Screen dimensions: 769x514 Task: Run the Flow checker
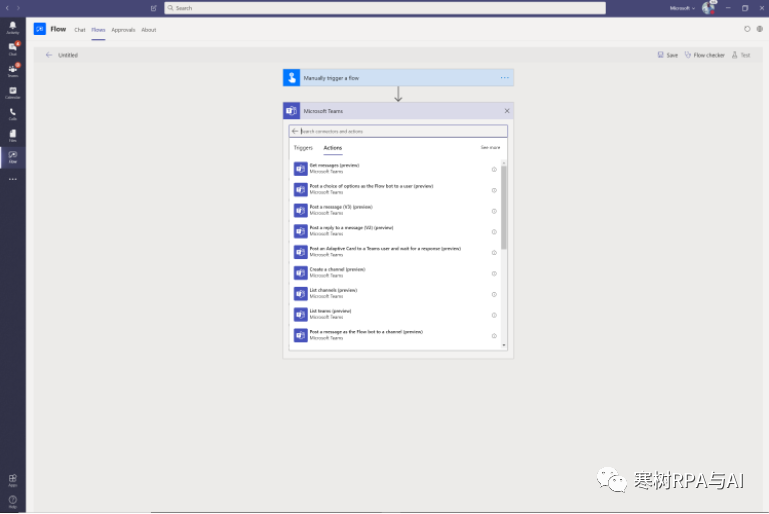click(705, 55)
